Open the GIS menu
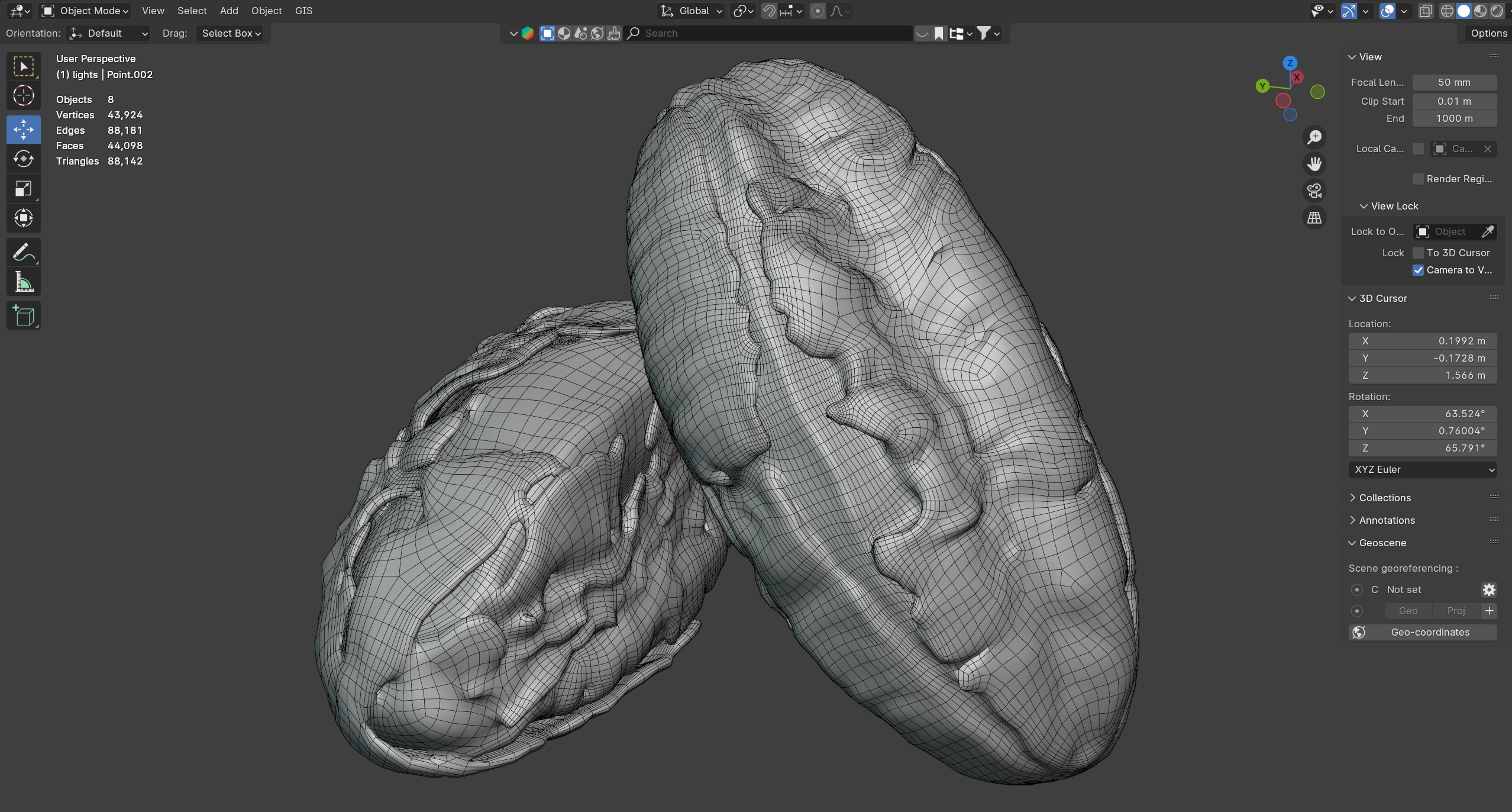The image size is (1512, 812). tap(303, 11)
